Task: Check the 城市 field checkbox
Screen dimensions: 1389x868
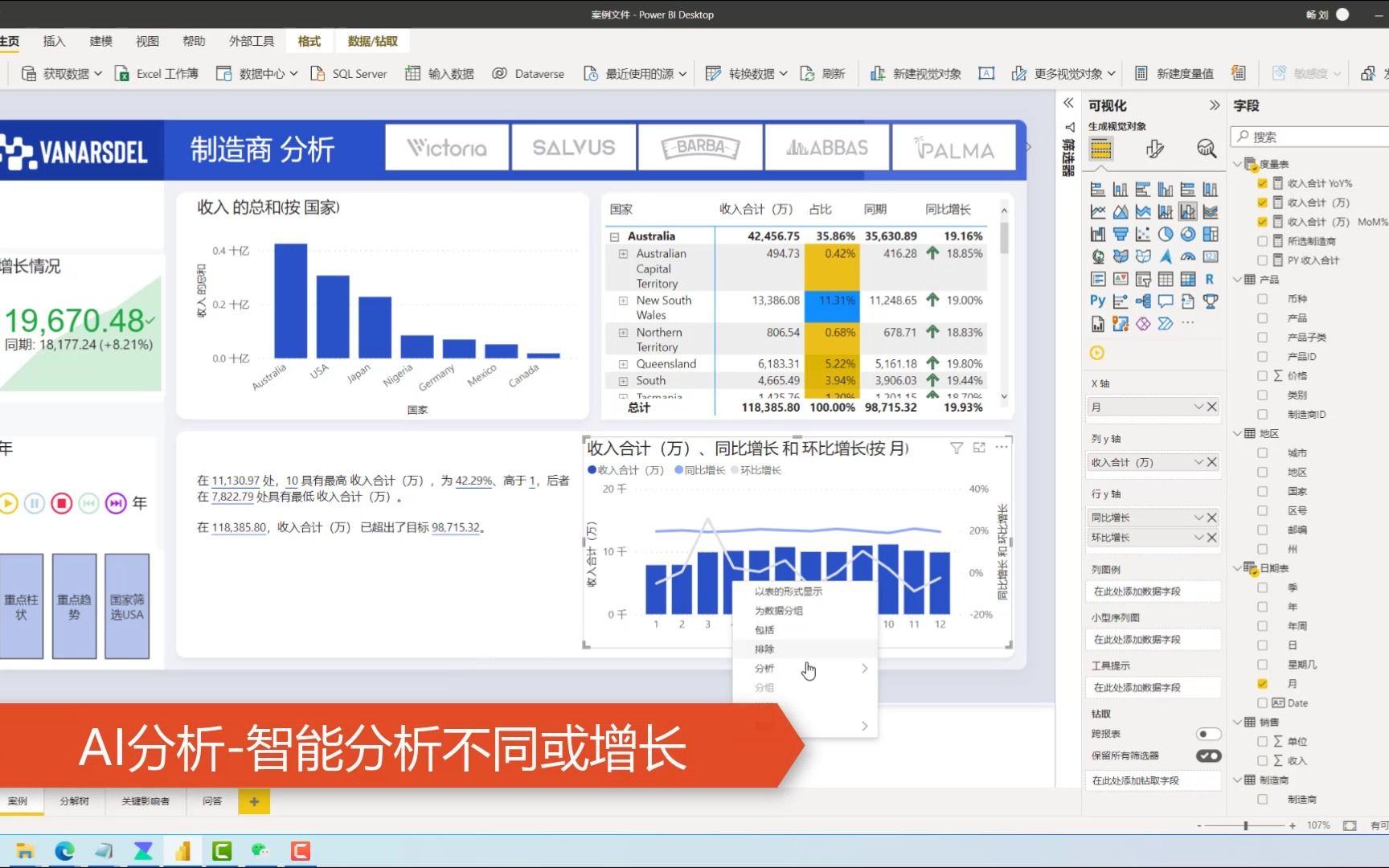Action: (x=1262, y=453)
